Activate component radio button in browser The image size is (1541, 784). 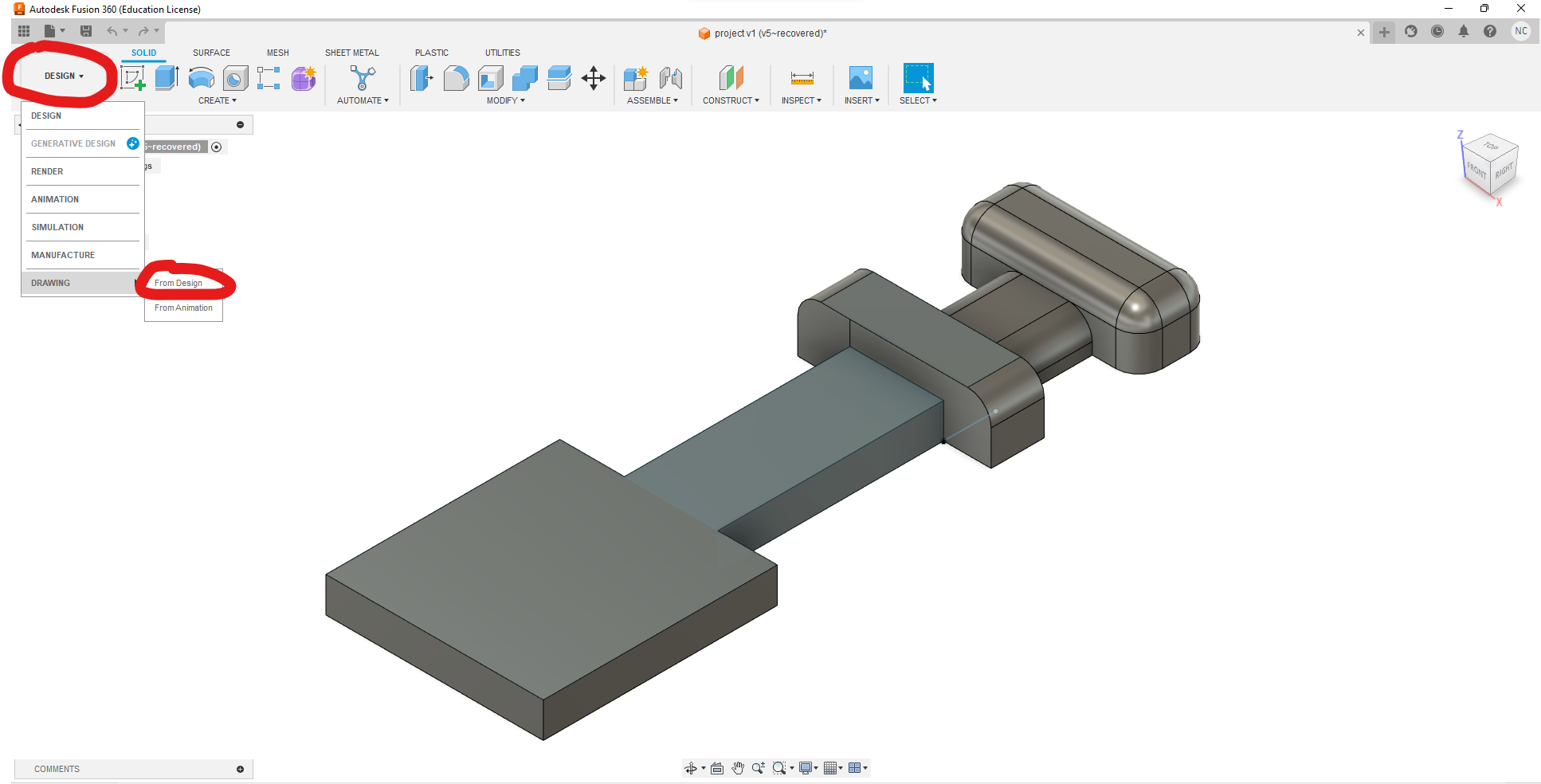(x=216, y=147)
